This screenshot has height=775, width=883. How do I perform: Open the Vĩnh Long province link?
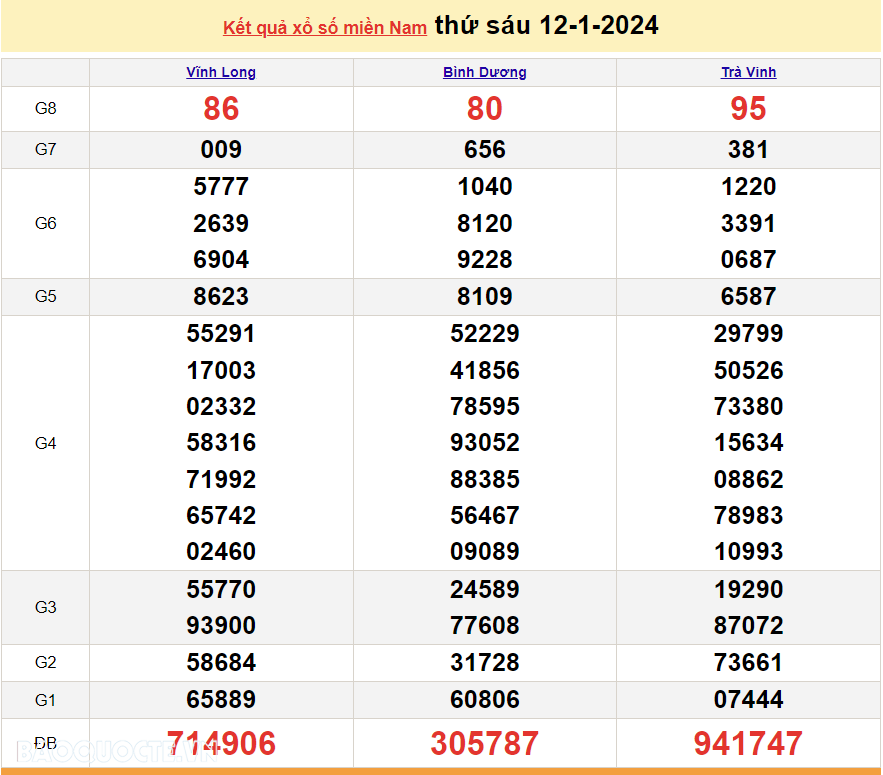[221, 72]
